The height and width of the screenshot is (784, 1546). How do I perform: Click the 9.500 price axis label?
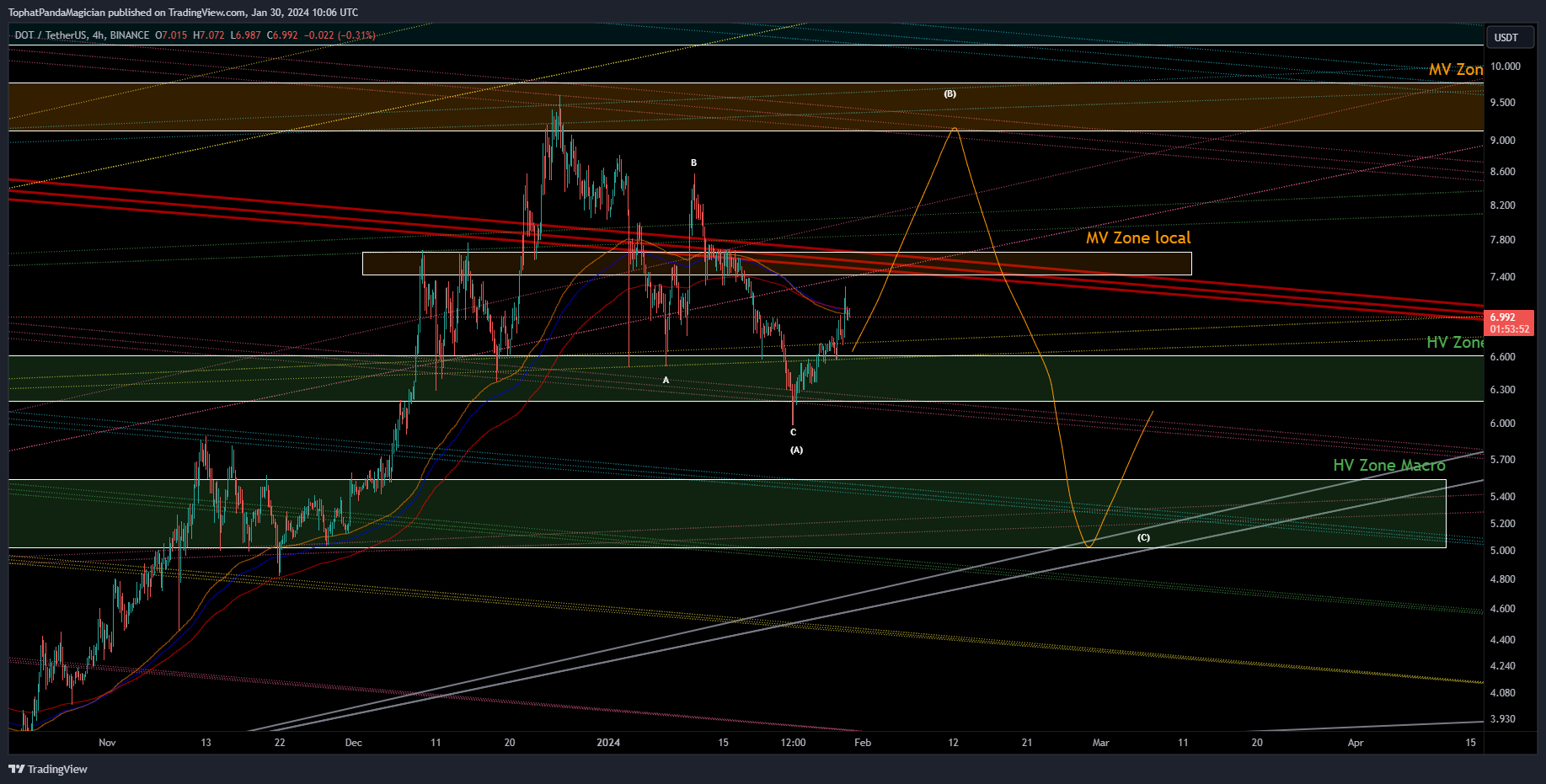(1502, 103)
